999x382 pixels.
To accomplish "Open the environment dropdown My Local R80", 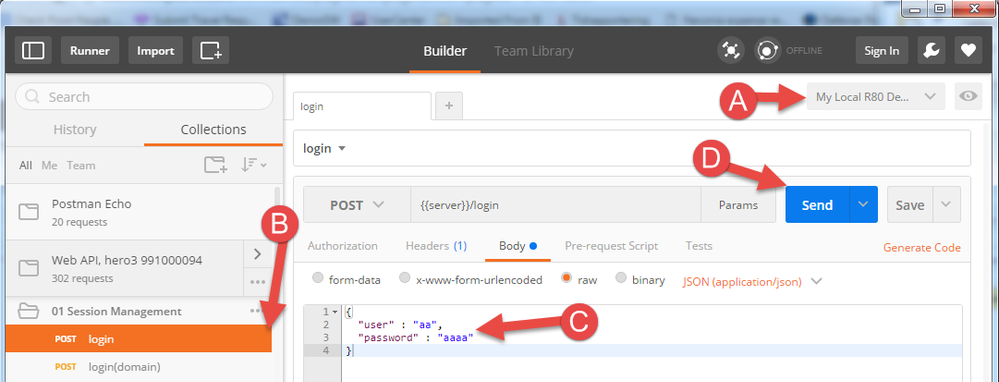I will point(875,97).
